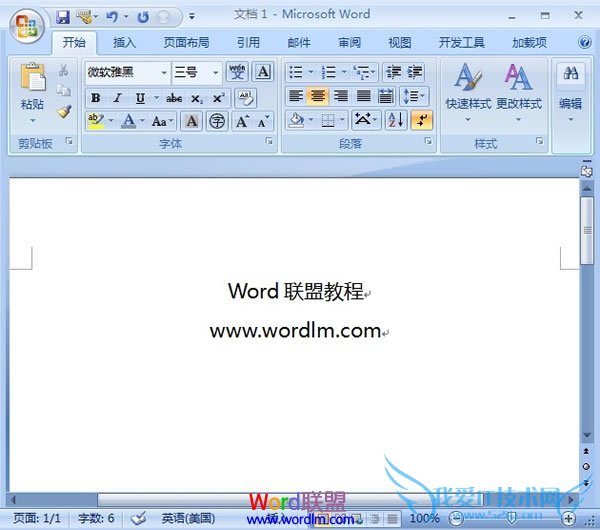This screenshot has height=530, width=600.
Task: Click 页面: 1/1 in status bar
Action: point(37,519)
